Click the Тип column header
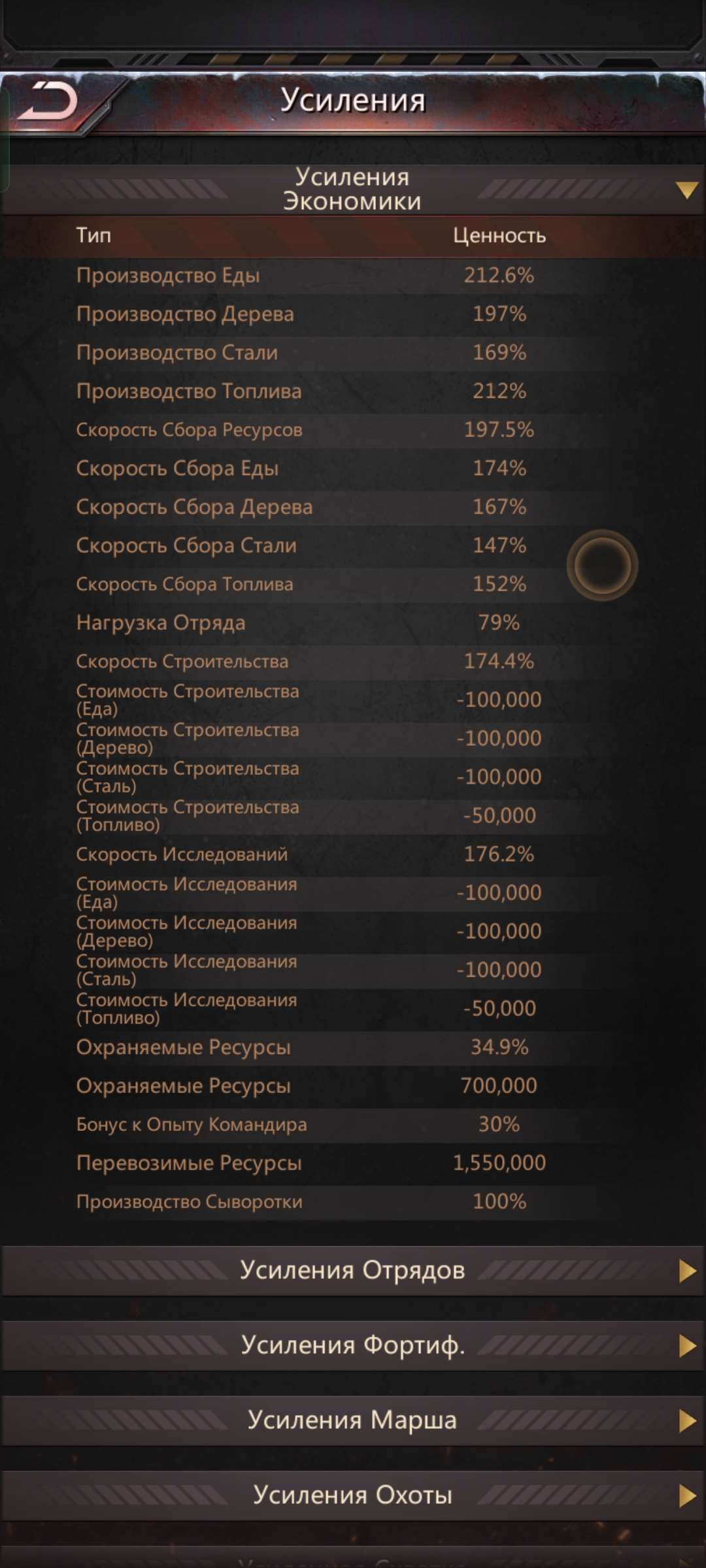 pyautogui.click(x=93, y=235)
